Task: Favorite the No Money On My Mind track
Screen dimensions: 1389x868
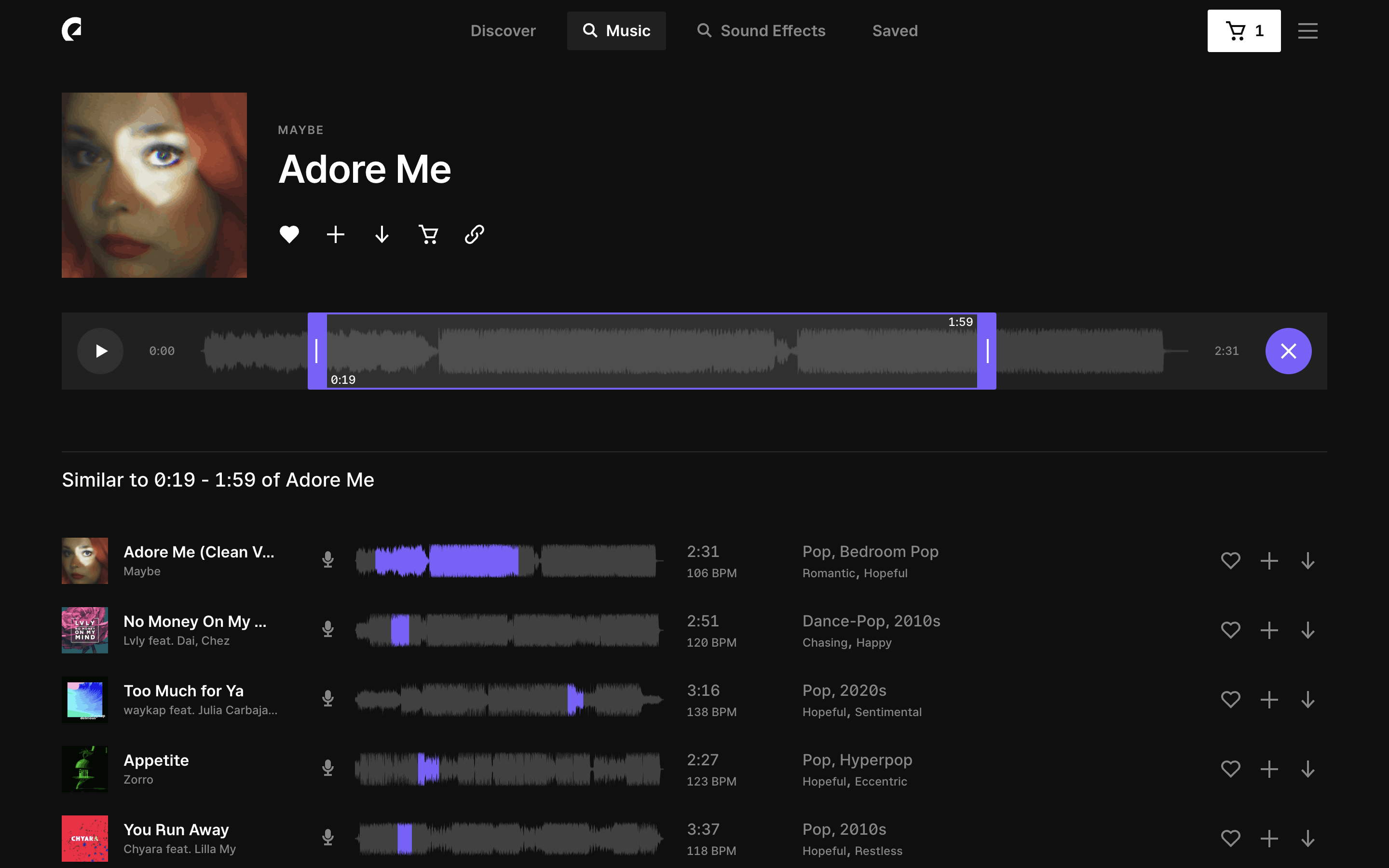Action: click(x=1230, y=630)
